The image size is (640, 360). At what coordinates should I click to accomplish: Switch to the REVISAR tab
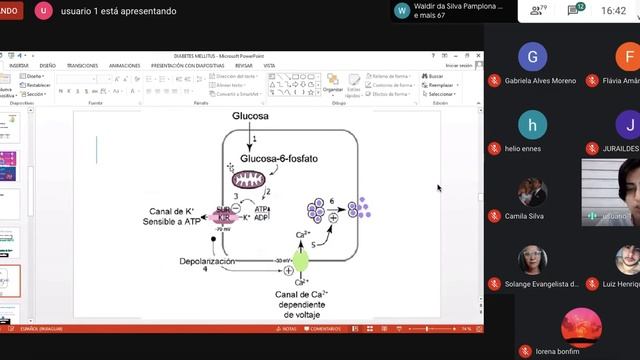tap(244, 66)
